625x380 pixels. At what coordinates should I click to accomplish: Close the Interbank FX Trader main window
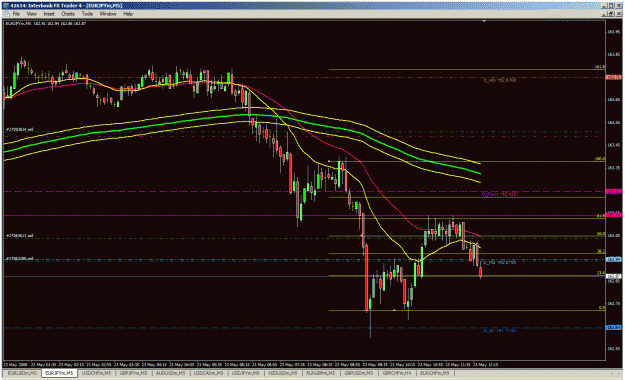pyautogui.click(x=618, y=6)
